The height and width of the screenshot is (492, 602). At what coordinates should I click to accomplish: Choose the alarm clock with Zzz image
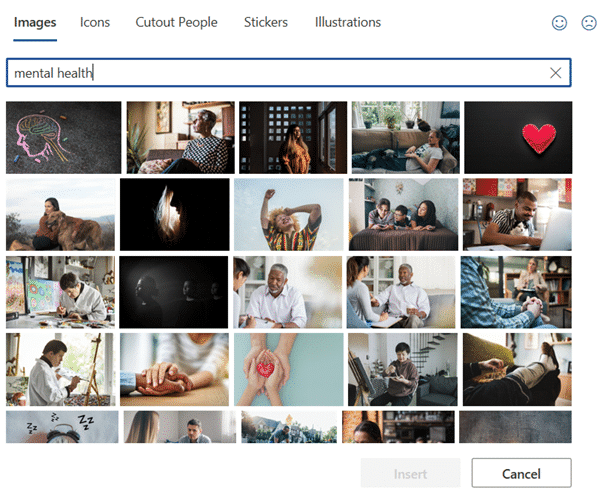coord(60,427)
